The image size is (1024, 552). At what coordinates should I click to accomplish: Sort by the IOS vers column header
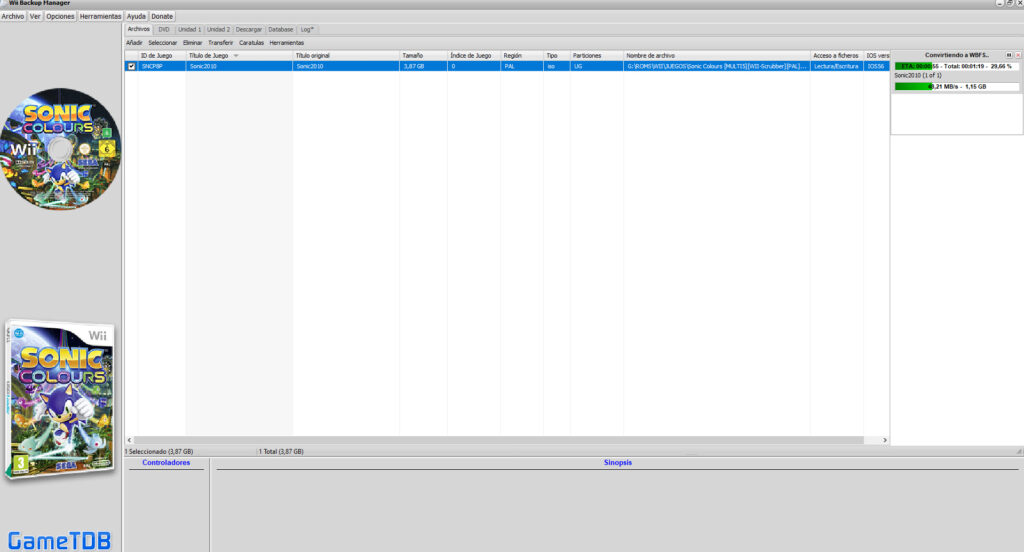coord(877,56)
